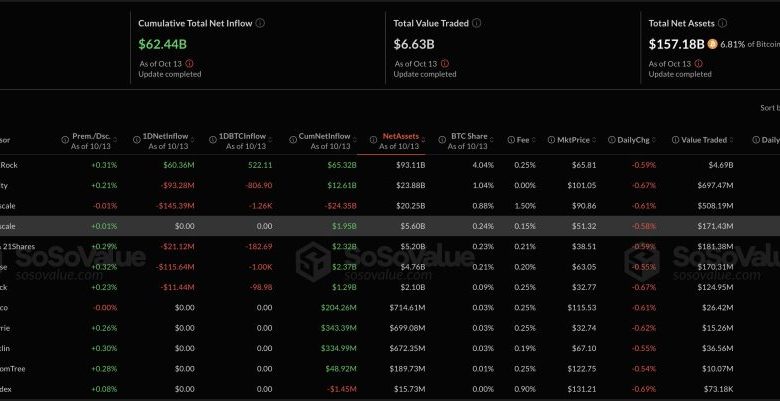The height and width of the screenshot is (401, 780).
Task: Click red alert icon under $62.44B inflow
Action: (x=190, y=62)
